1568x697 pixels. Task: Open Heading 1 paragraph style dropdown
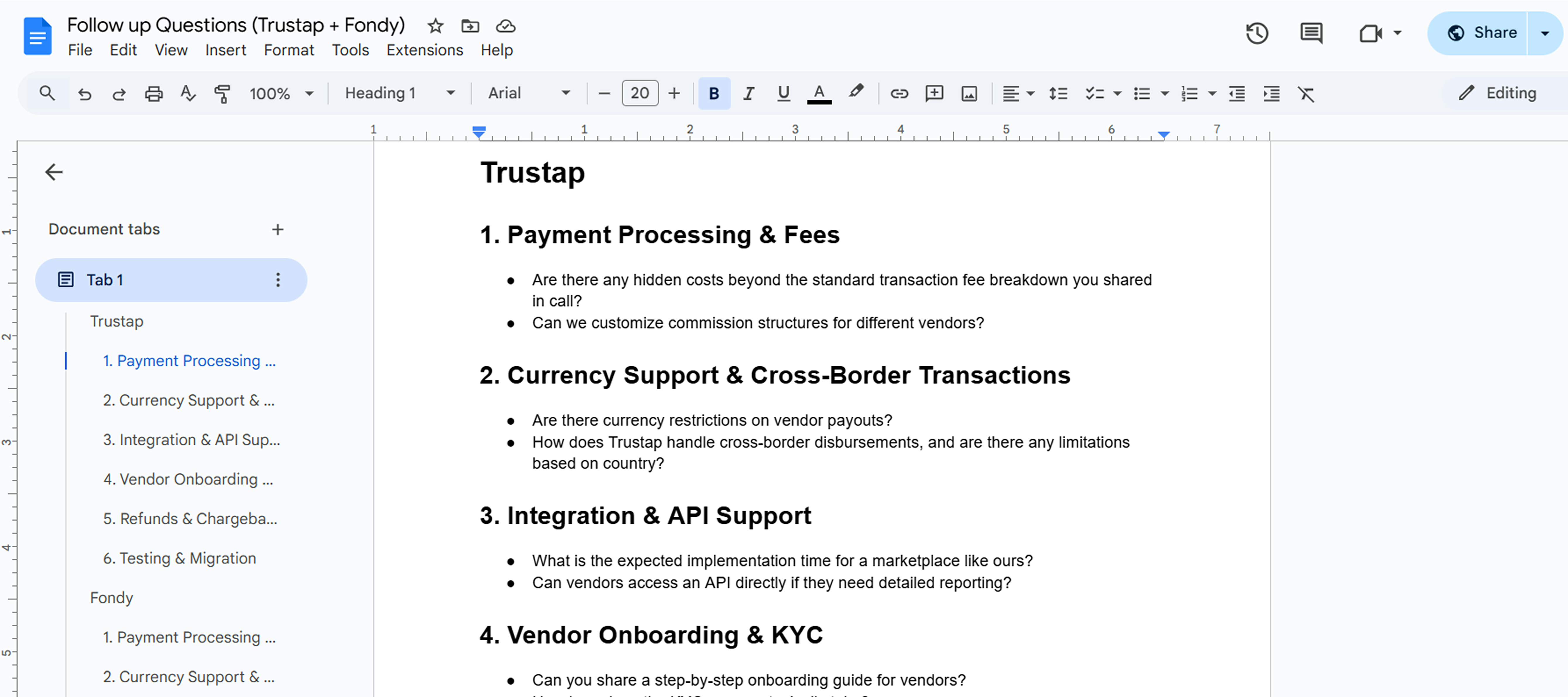(399, 93)
